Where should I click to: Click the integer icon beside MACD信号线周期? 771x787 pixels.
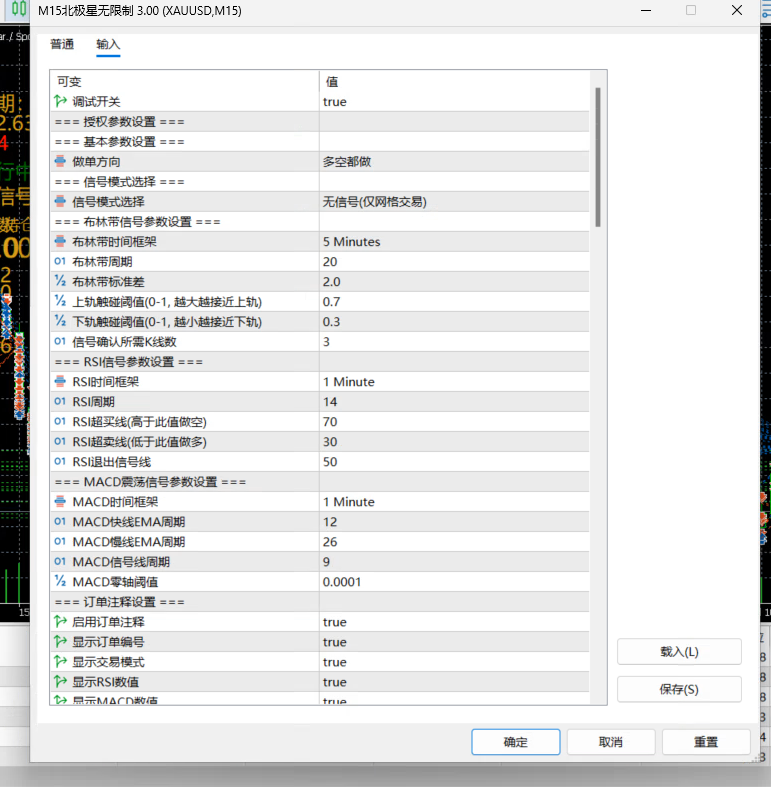[x=60, y=562]
